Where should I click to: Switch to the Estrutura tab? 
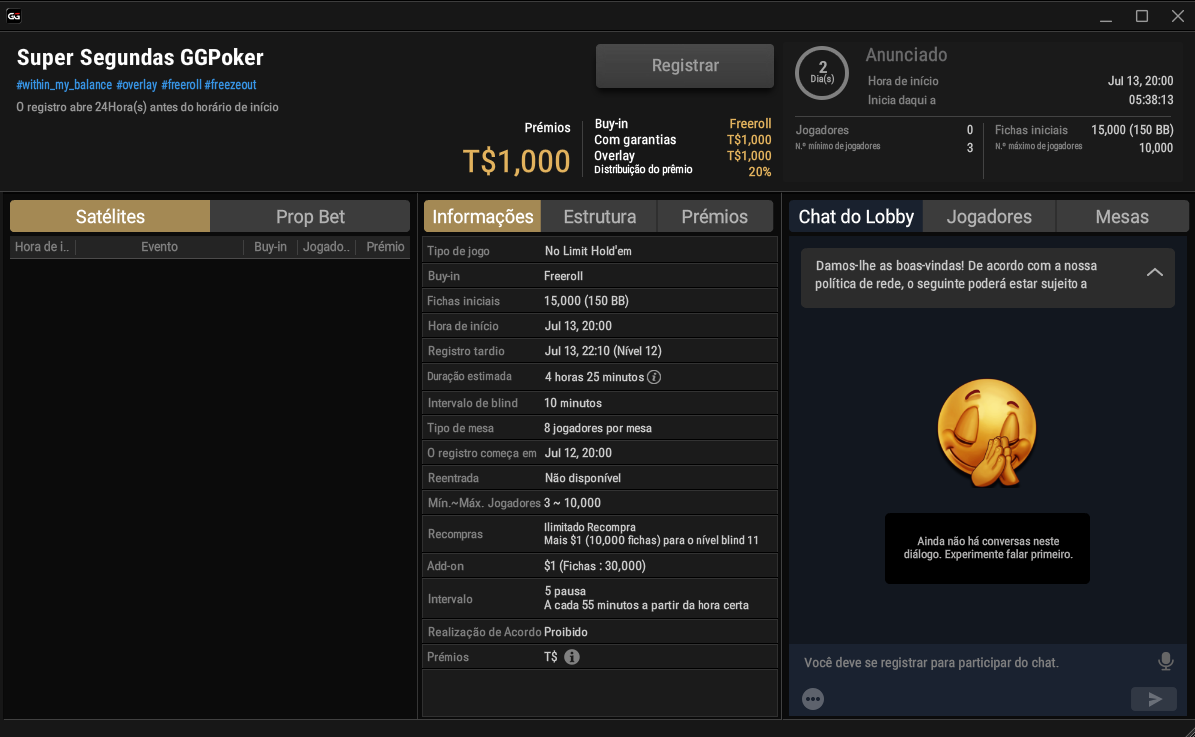(x=600, y=216)
